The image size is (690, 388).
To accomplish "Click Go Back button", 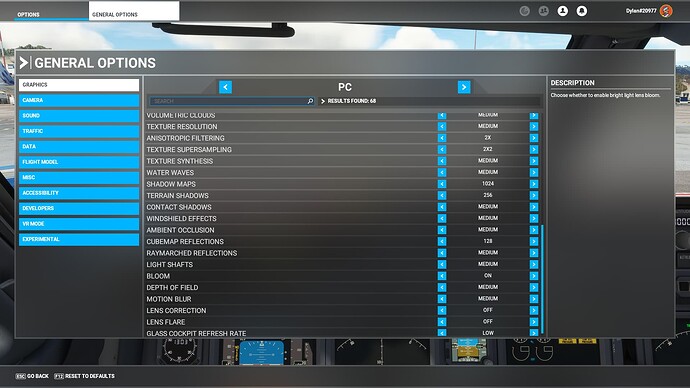I will [x=32, y=376].
